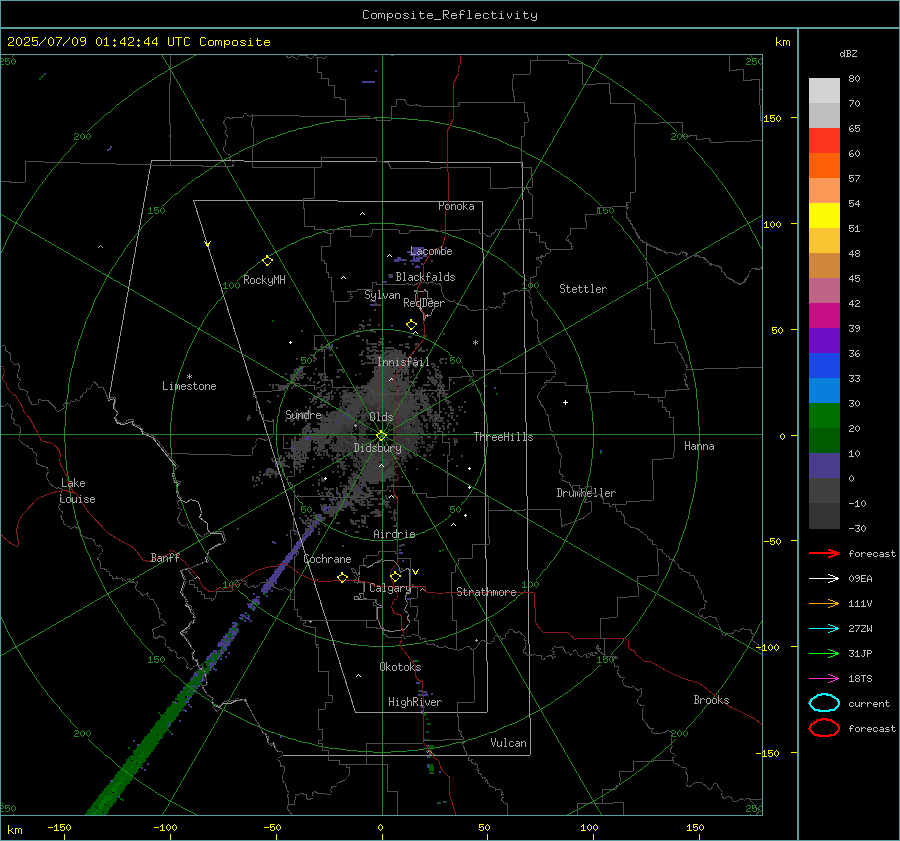Click the Composite_Reflectivity title
Viewport: 900px width, 841px height.
(x=450, y=15)
